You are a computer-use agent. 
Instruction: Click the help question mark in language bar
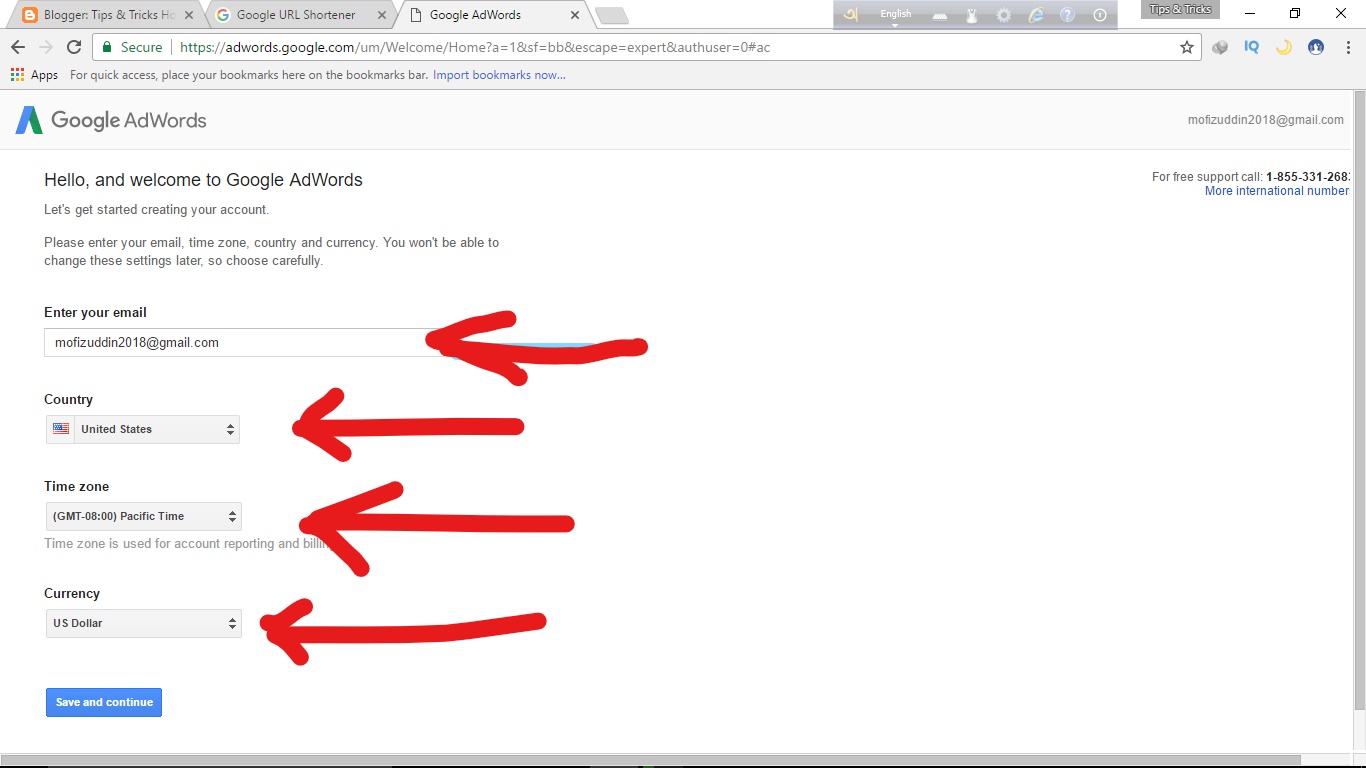pyautogui.click(x=1068, y=15)
